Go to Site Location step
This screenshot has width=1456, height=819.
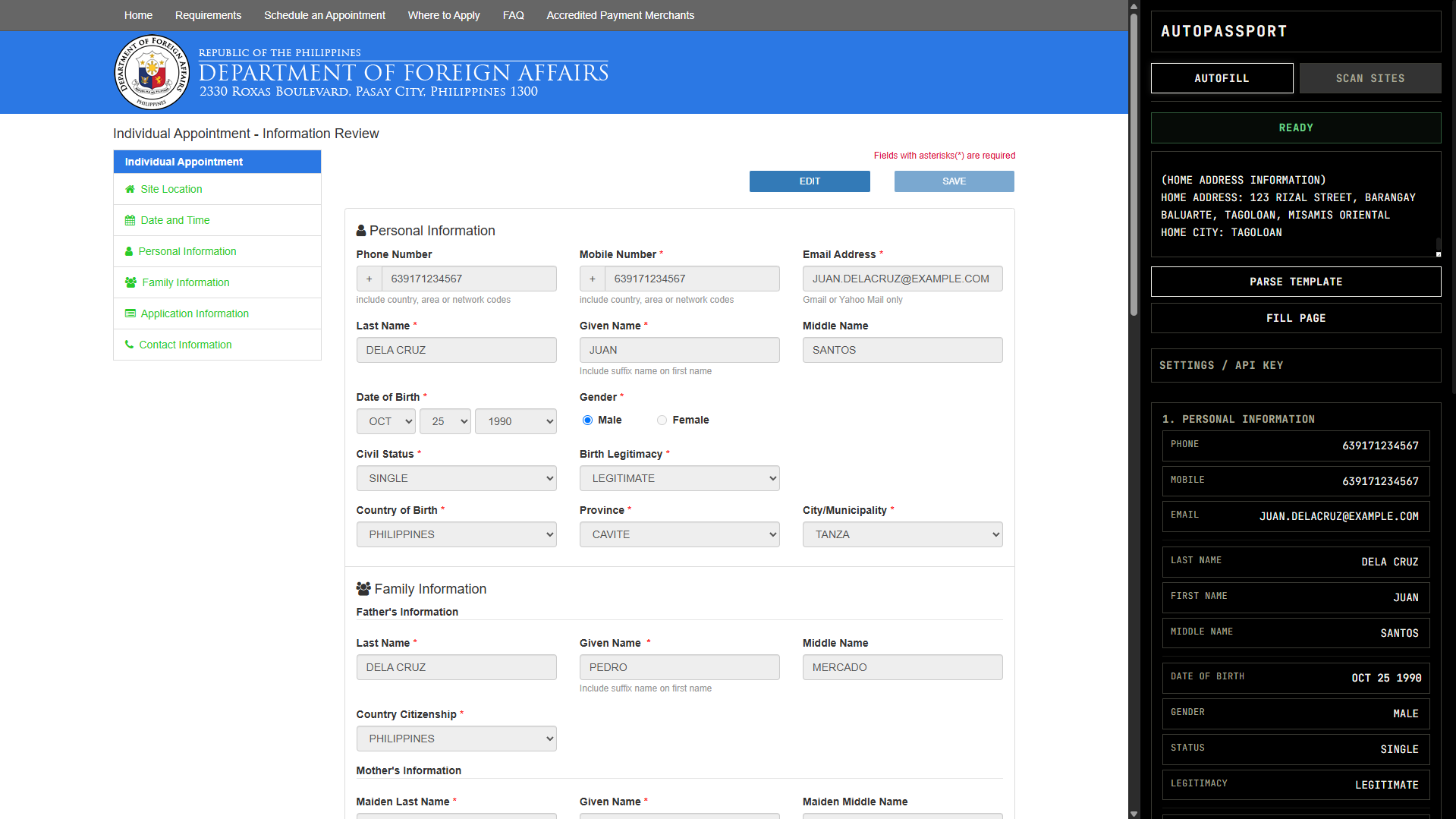tap(217, 189)
